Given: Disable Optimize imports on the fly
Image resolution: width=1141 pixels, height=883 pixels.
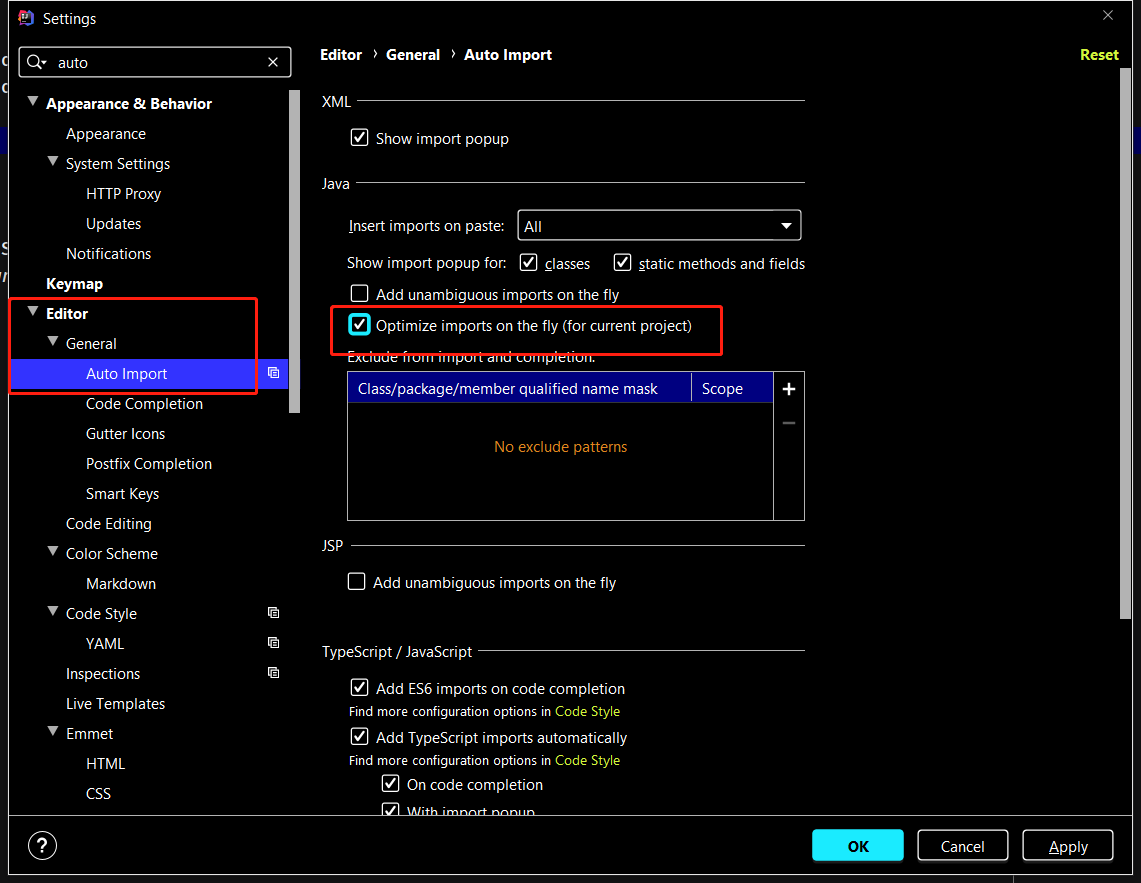Looking at the screenshot, I should (x=359, y=325).
